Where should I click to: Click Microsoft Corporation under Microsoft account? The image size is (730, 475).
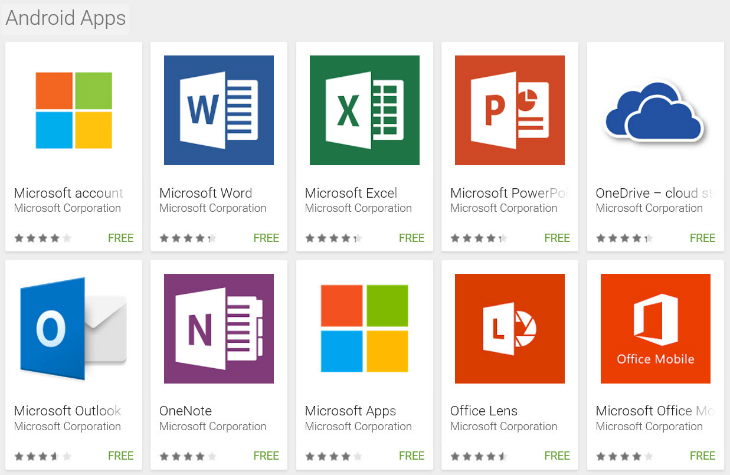68,208
